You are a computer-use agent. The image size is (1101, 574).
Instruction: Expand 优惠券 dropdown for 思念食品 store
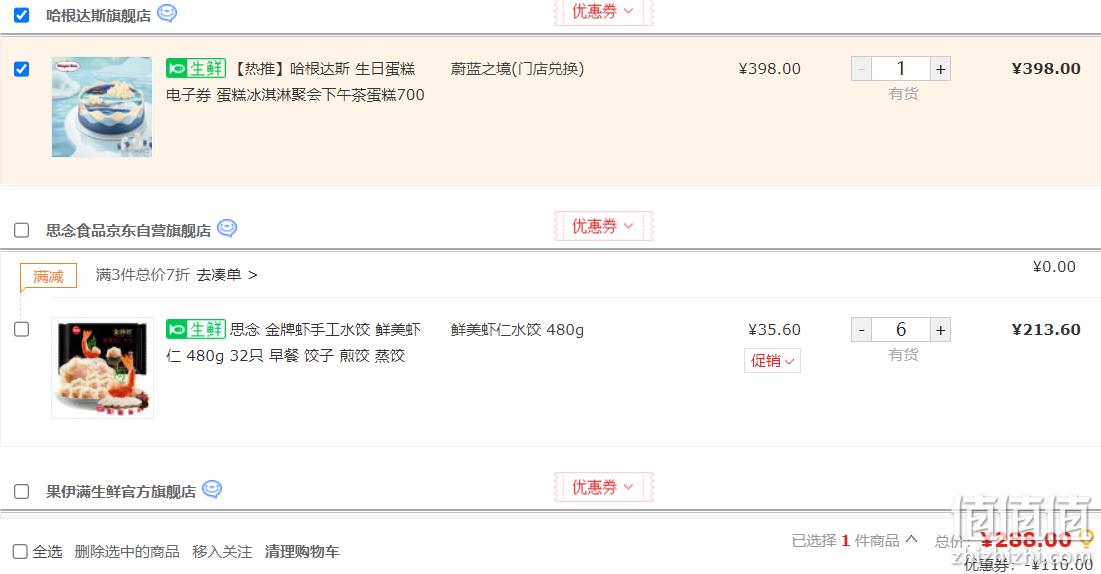[603, 226]
